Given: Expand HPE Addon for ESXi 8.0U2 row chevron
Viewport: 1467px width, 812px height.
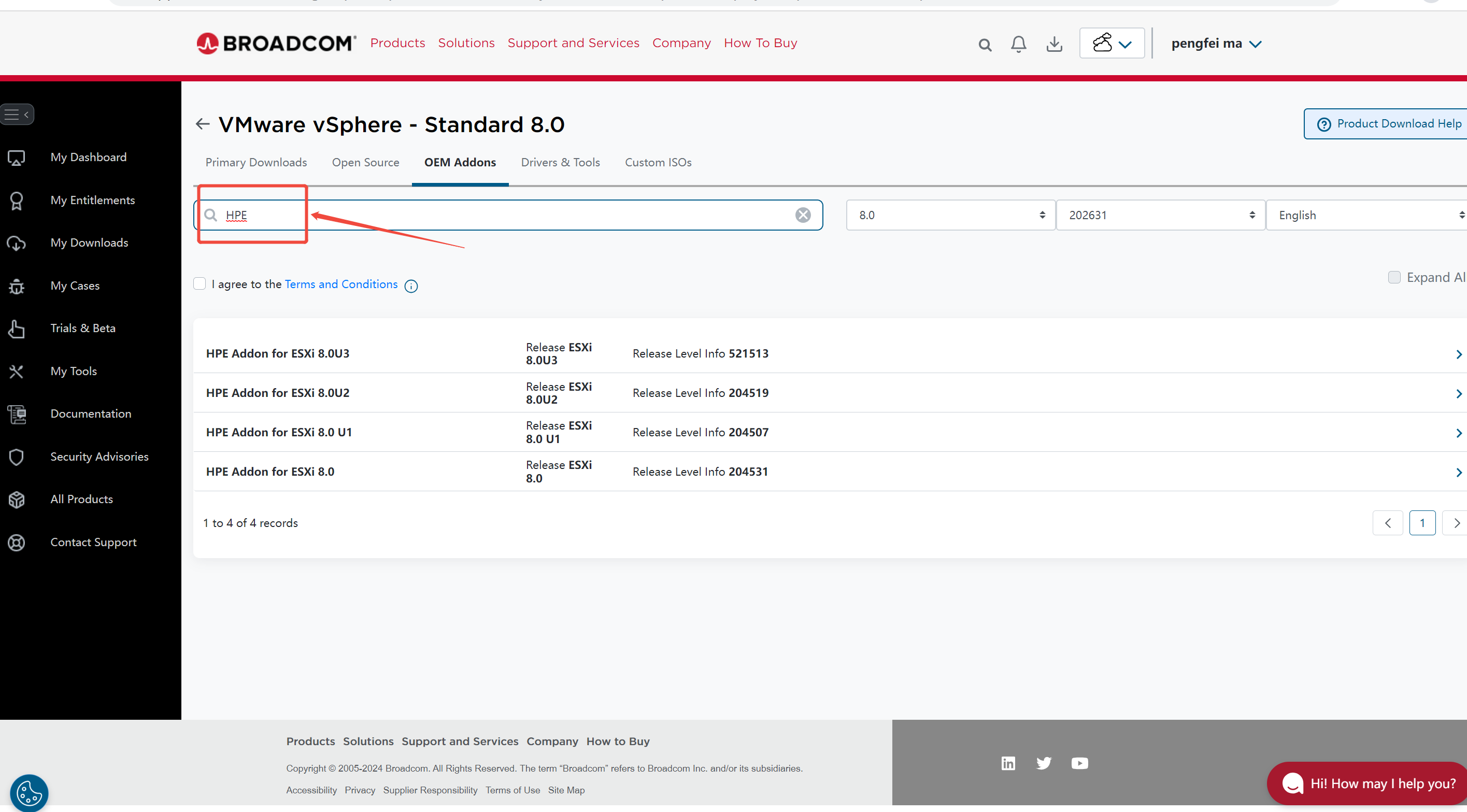Looking at the screenshot, I should point(1459,393).
